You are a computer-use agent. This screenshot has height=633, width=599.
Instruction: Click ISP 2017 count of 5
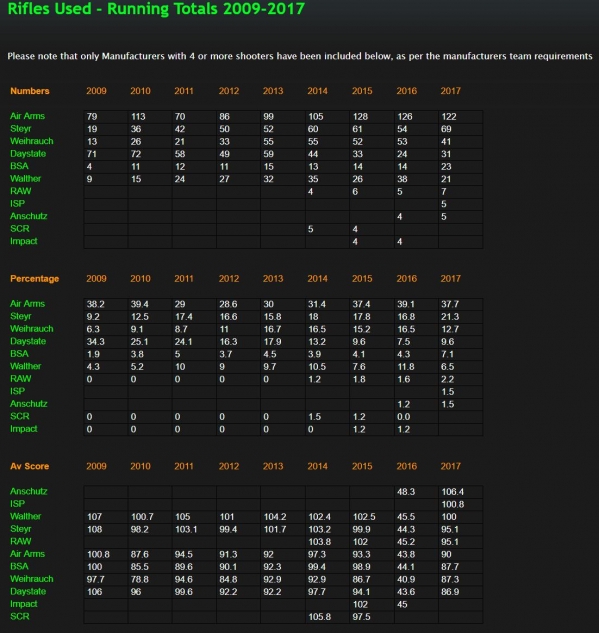(444, 204)
